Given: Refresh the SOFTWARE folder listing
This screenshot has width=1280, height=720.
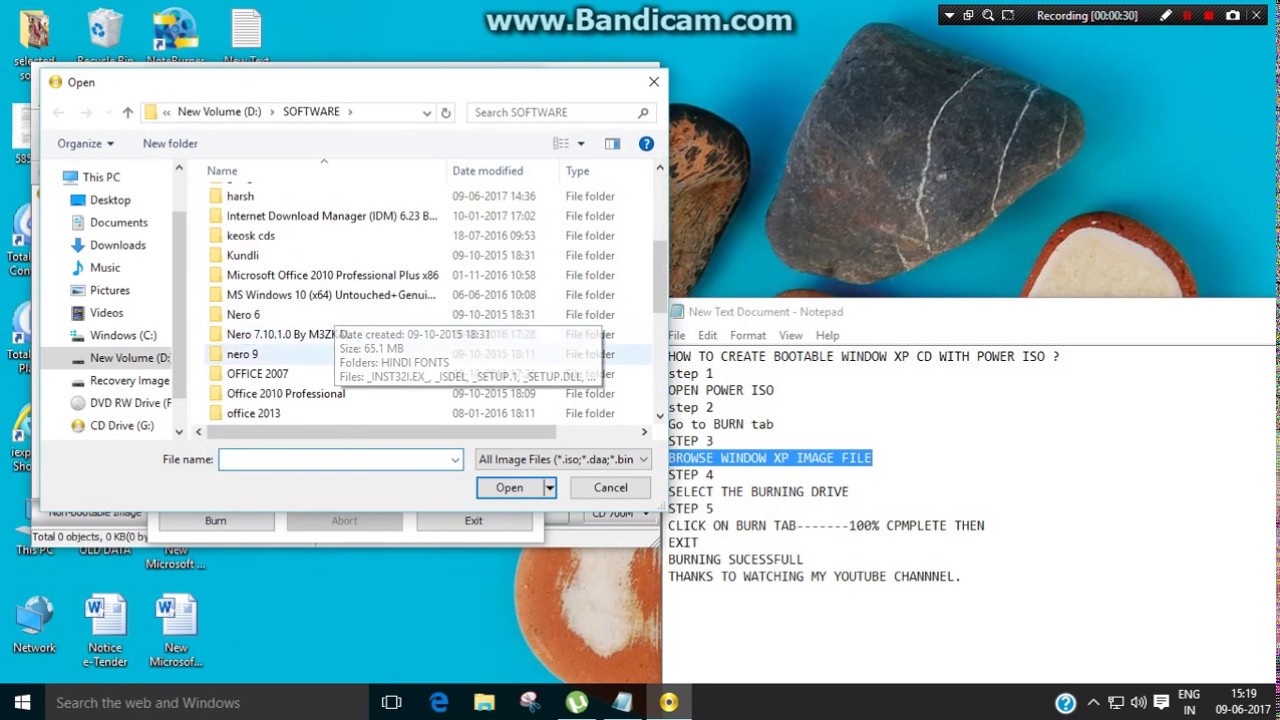Looking at the screenshot, I should [x=446, y=112].
